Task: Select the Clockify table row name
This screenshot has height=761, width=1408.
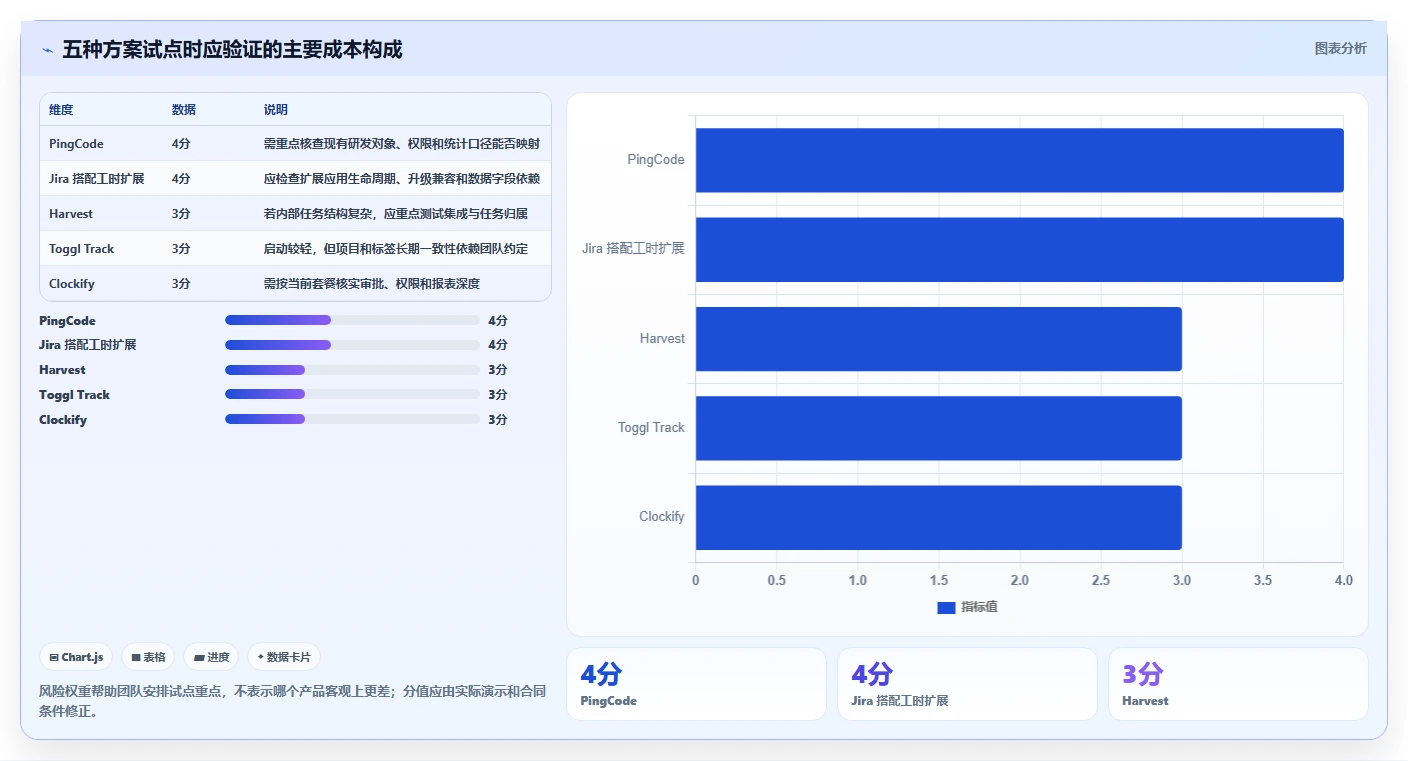Action: tap(72, 284)
